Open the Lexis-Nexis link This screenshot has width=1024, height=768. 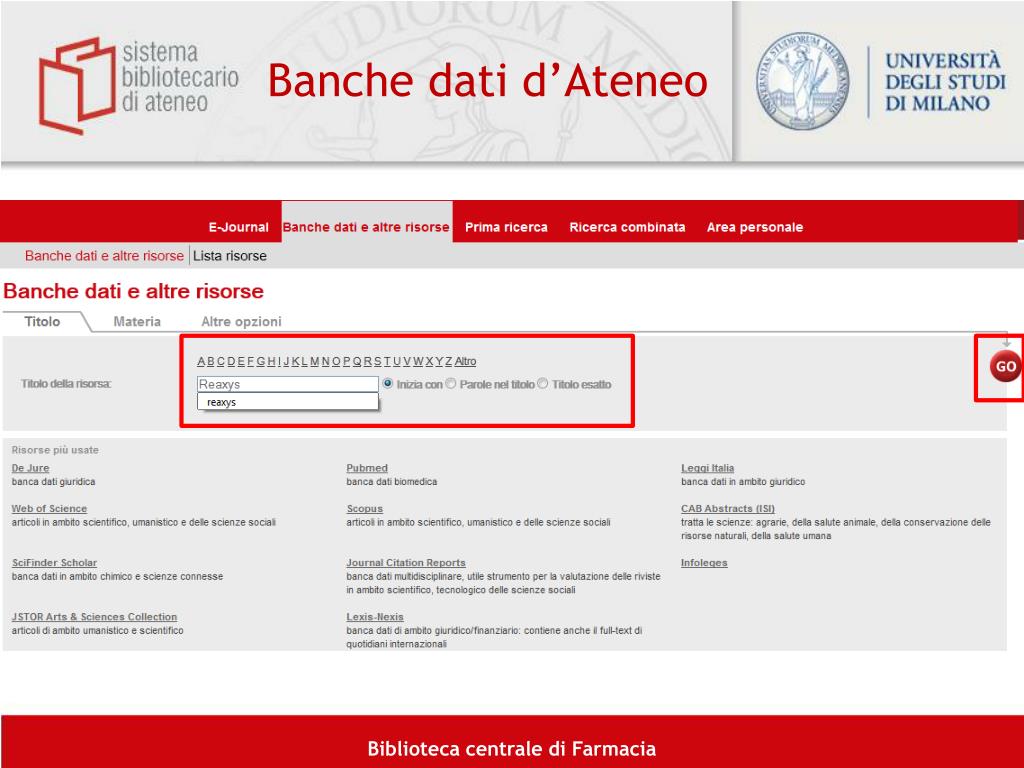coord(375,617)
